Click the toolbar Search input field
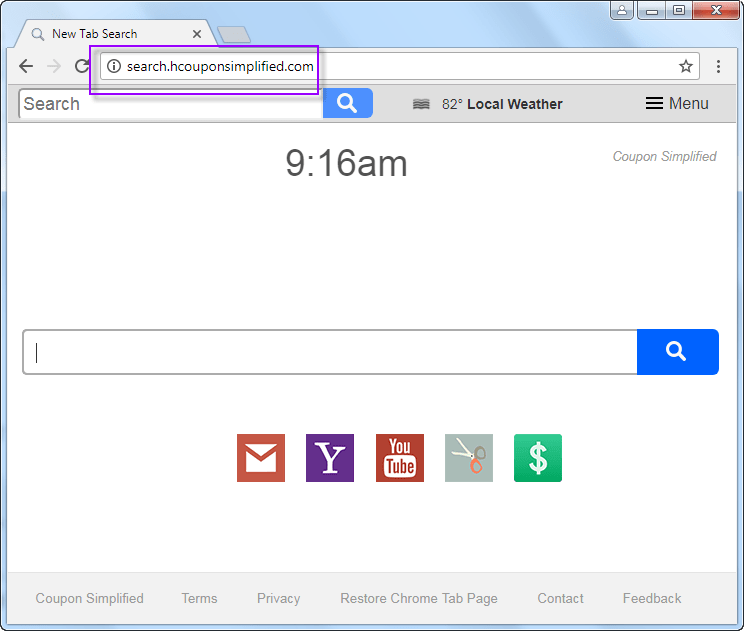The image size is (744, 631). click(x=171, y=103)
